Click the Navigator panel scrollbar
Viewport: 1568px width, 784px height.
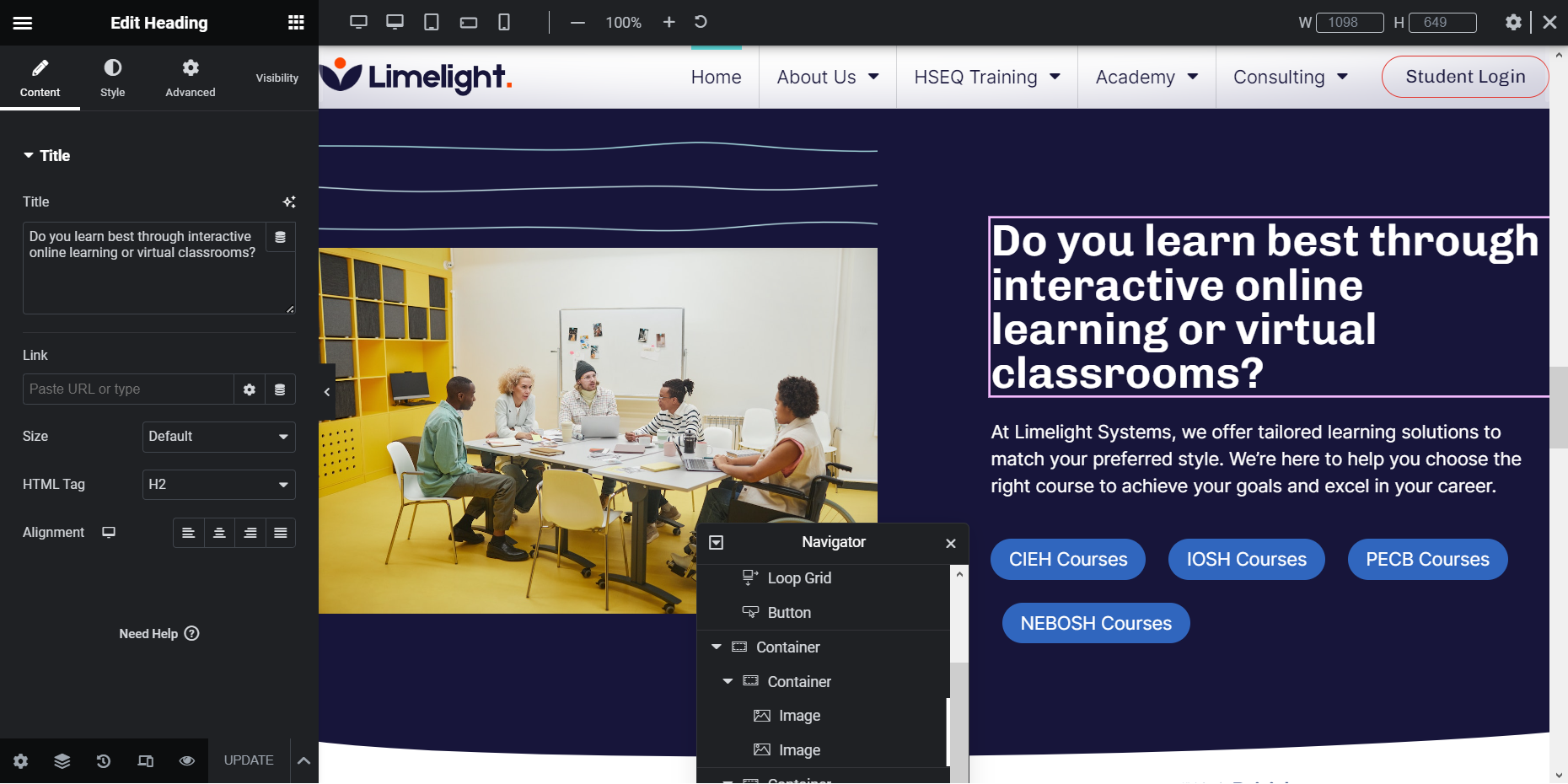959,674
